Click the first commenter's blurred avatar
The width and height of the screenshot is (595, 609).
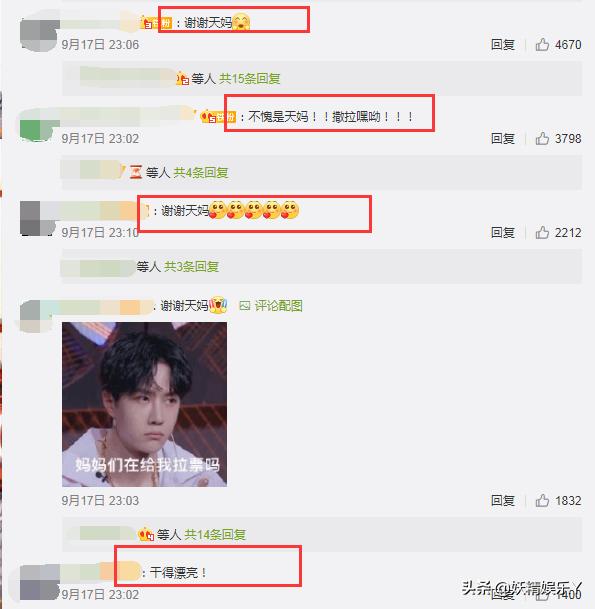pyautogui.click(x=39, y=33)
